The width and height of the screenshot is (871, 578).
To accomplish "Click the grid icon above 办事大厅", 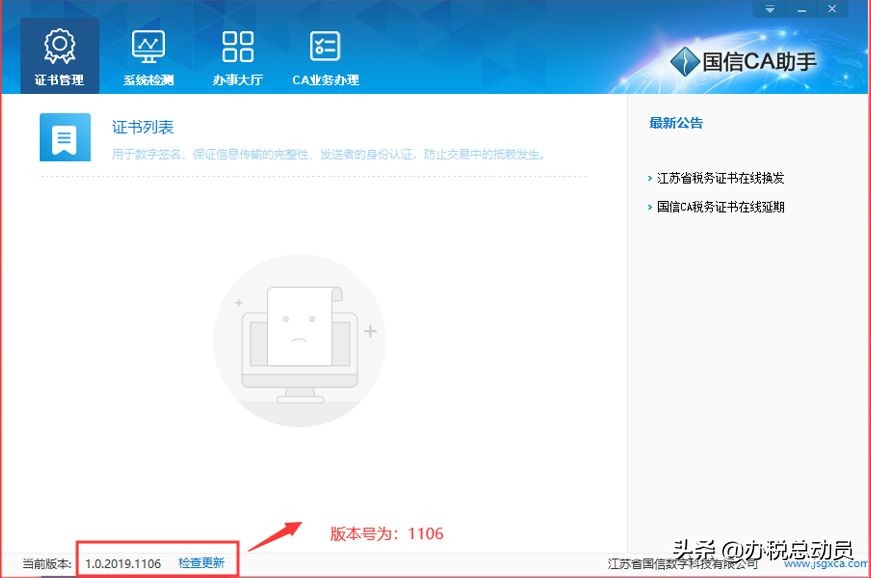I will [x=237, y=45].
